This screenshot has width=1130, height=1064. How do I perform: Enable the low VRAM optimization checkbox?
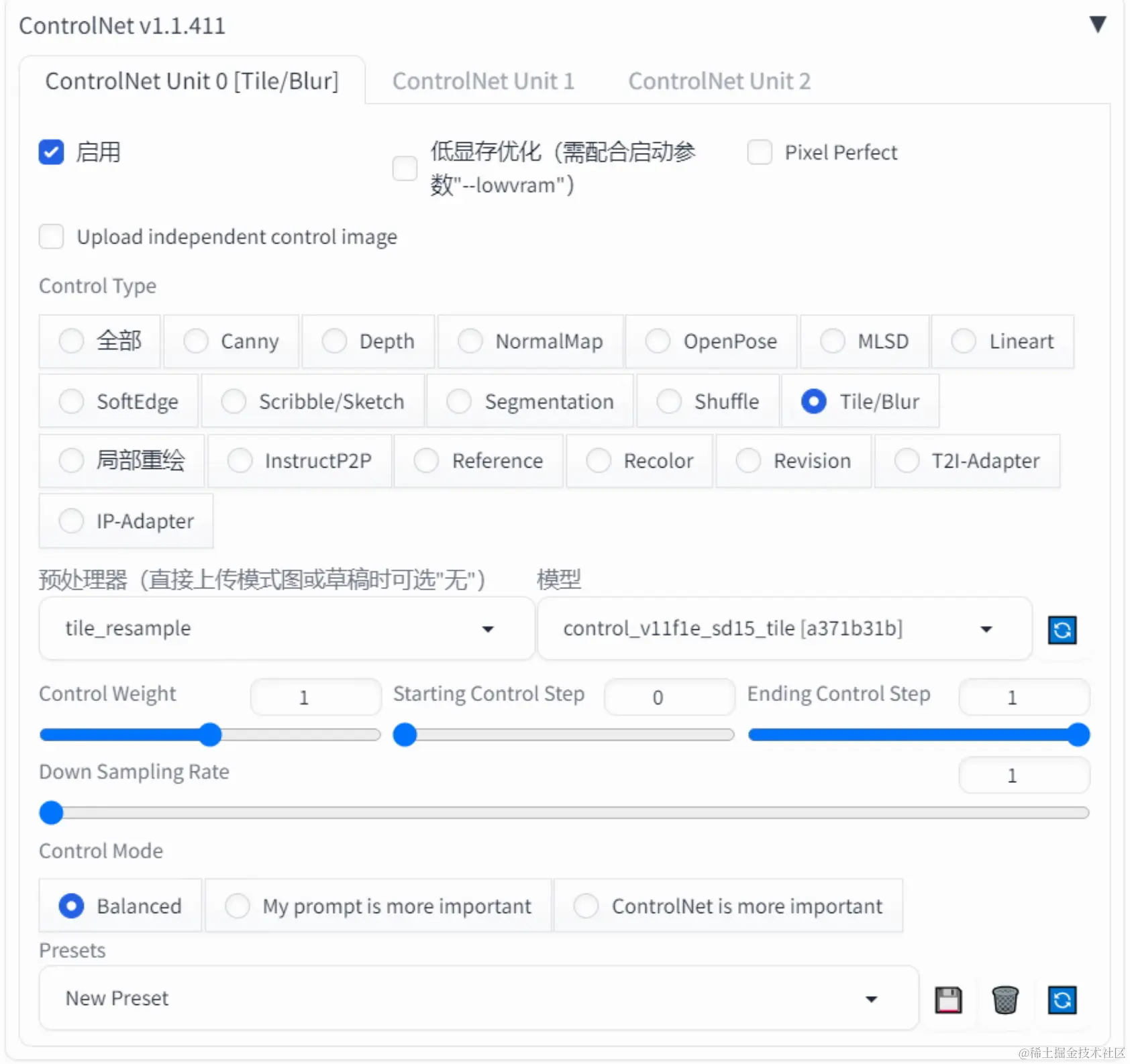pos(405,168)
